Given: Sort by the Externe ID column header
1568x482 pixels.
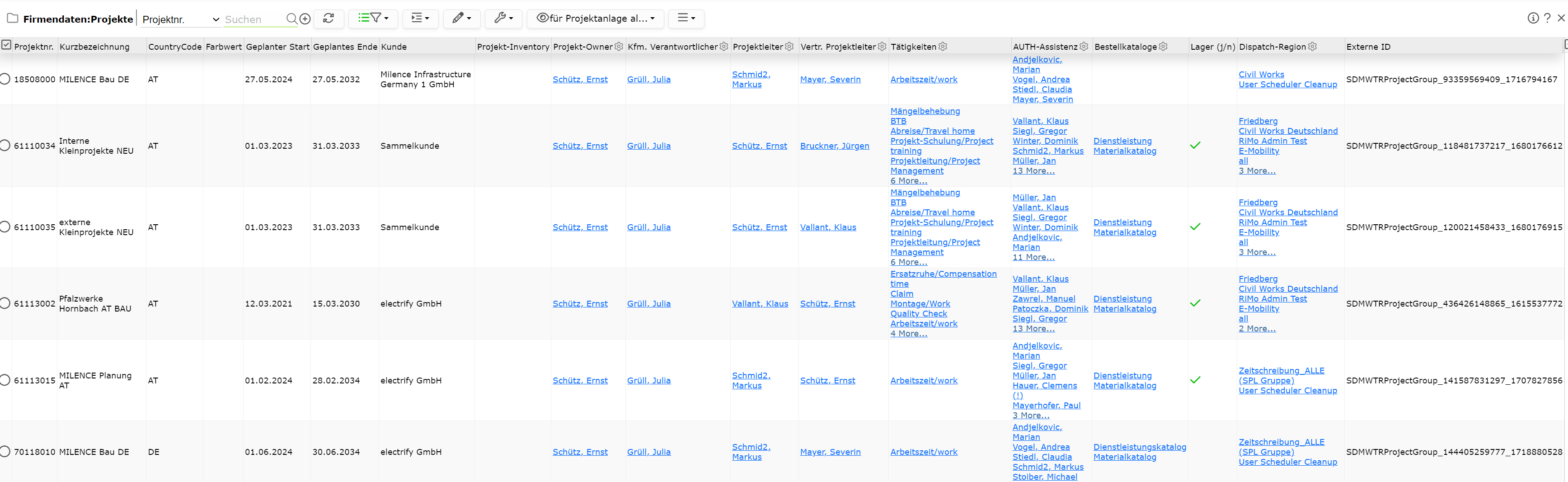Looking at the screenshot, I should coord(1368,47).
